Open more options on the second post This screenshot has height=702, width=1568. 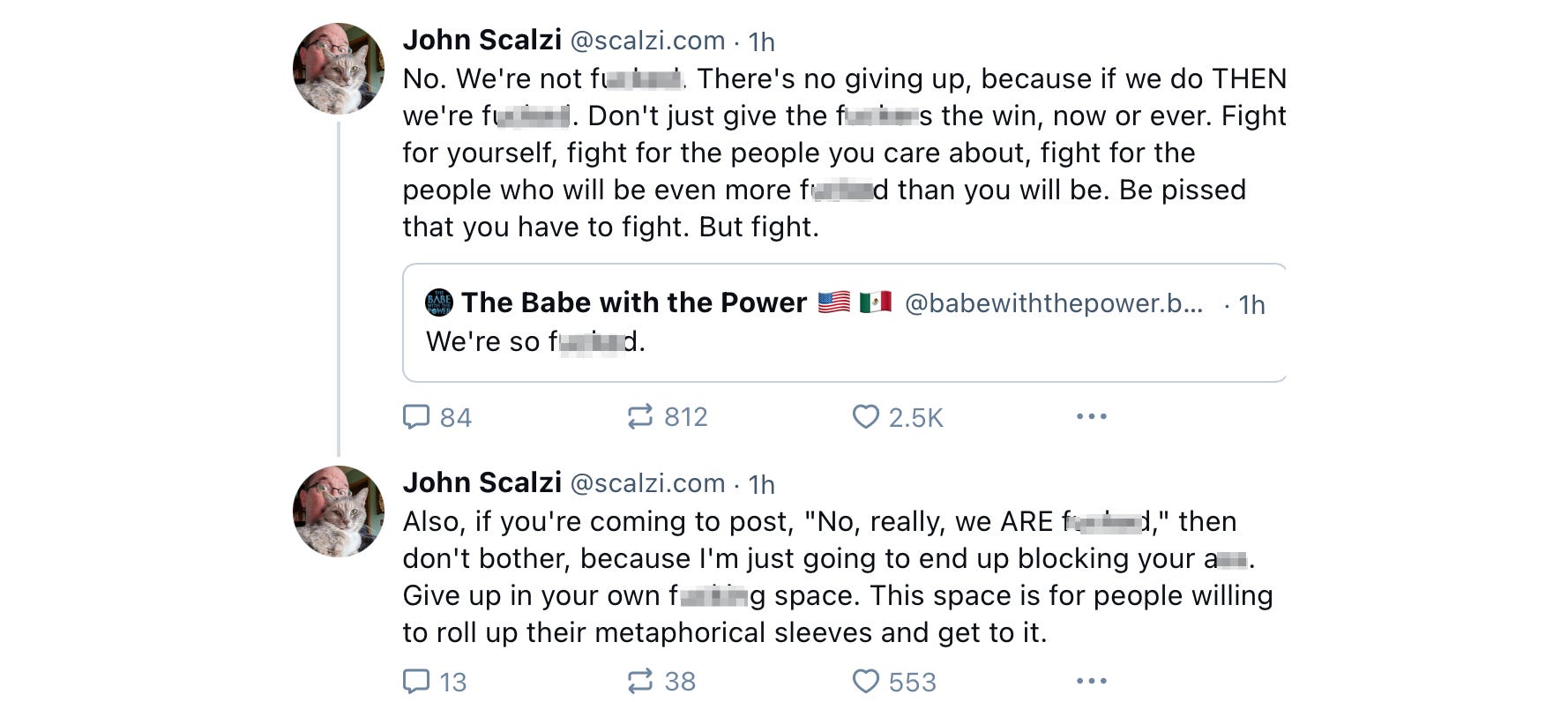tap(1091, 681)
